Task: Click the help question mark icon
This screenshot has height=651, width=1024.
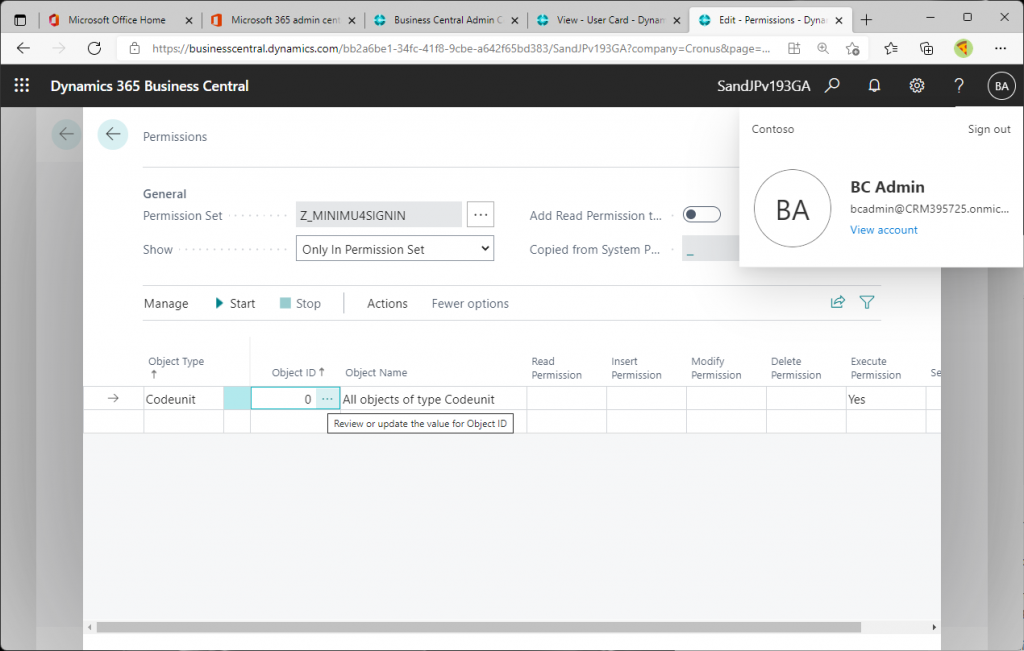Action: [x=959, y=86]
